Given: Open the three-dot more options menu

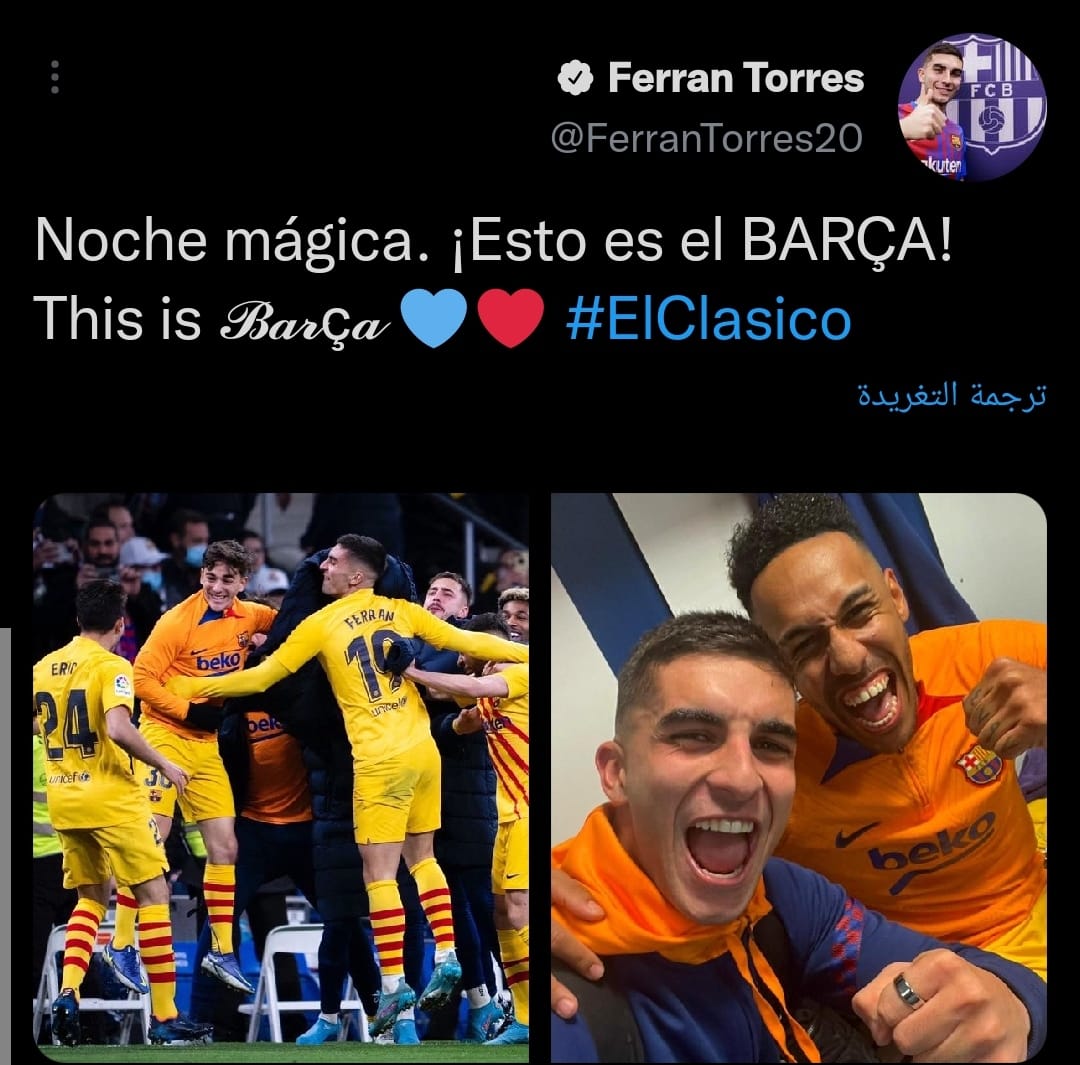Looking at the screenshot, I should click(x=55, y=77).
